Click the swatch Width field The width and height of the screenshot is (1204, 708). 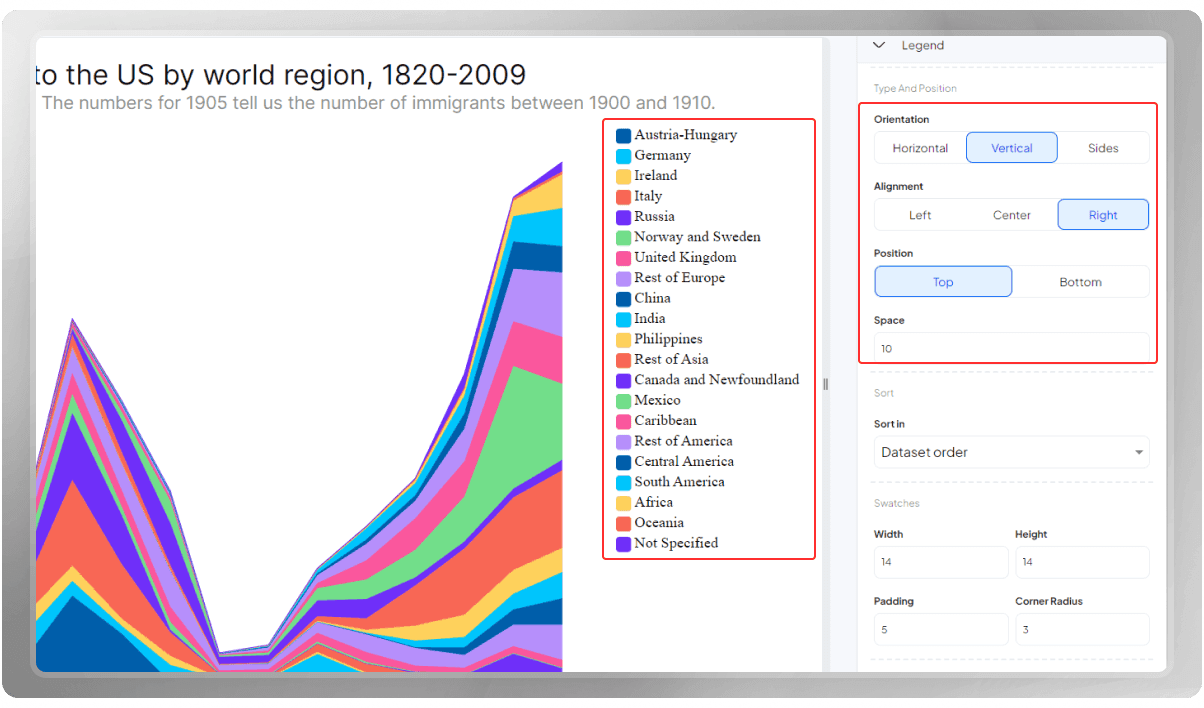pyautogui.click(x=941, y=562)
